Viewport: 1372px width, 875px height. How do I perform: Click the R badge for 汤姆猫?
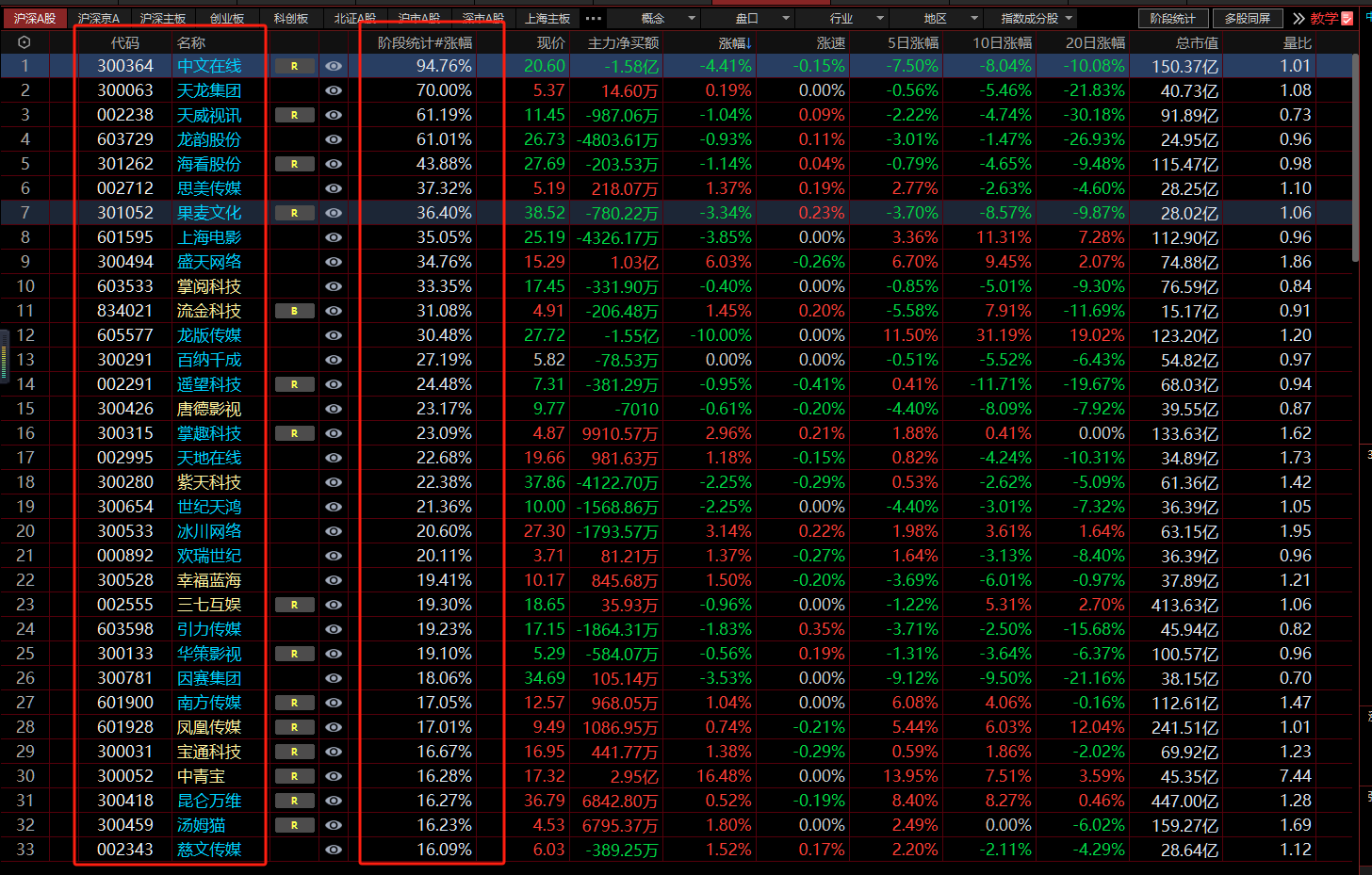[295, 825]
